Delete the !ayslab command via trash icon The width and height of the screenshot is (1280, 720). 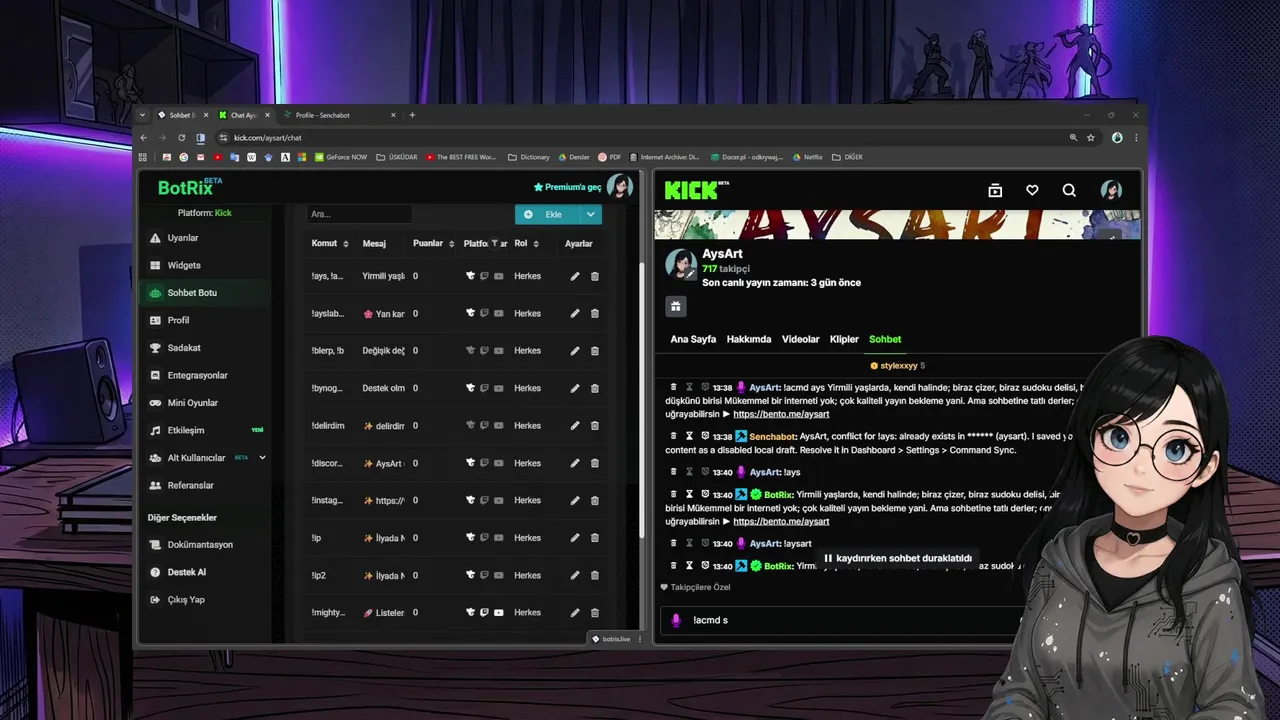tap(595, 313)
